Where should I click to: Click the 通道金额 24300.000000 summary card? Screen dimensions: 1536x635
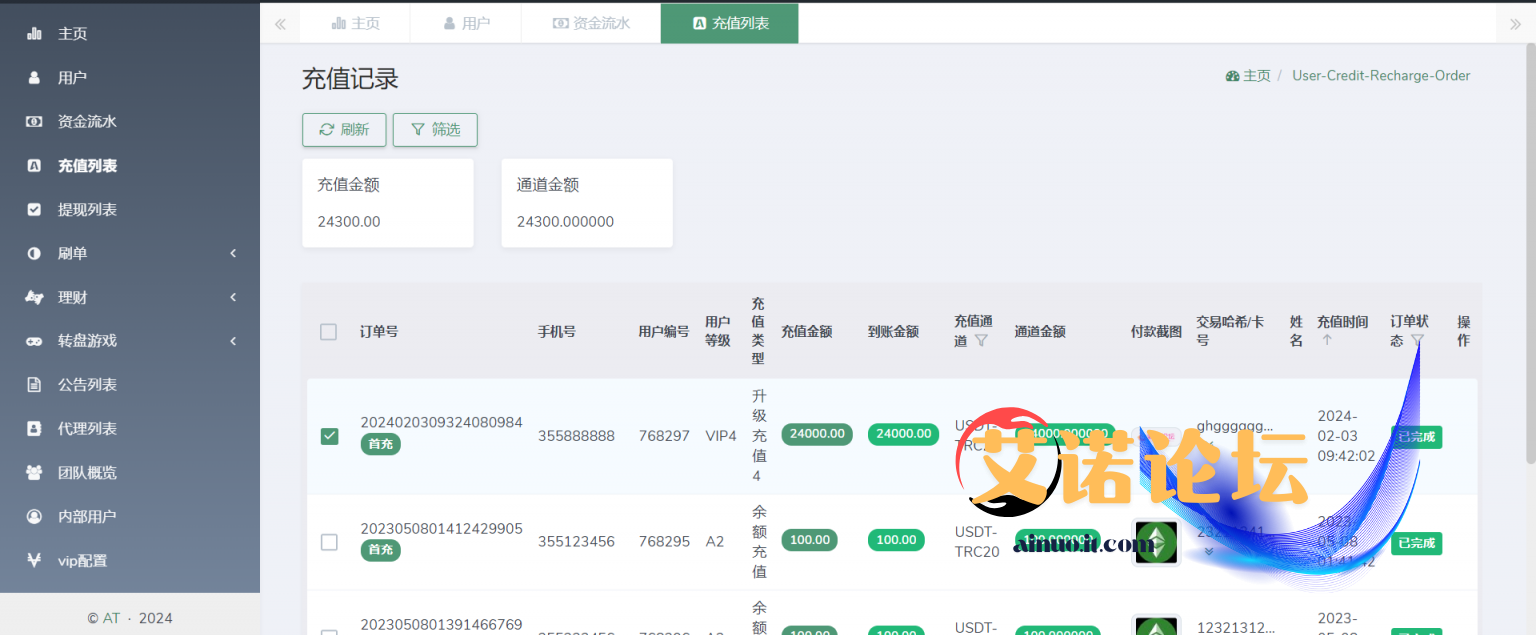[587, 203]
